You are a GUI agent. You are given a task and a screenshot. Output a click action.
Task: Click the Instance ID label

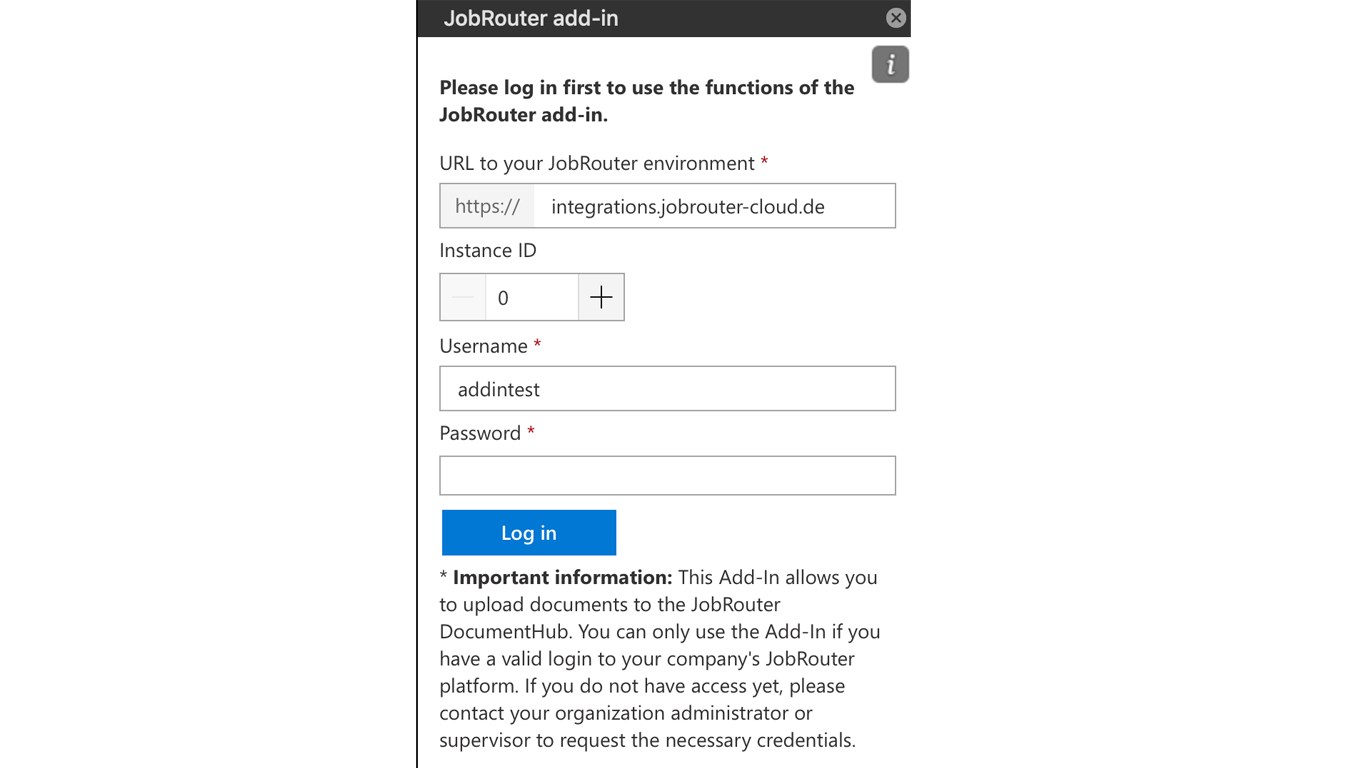pyautogui.click(x=488, y=250)
